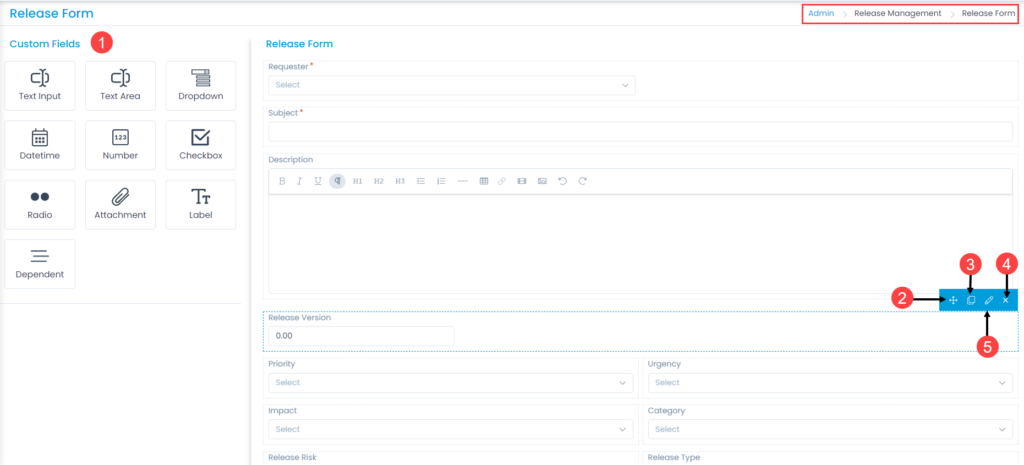Viewport: 1024px width, 465px height.
Task: Click the move handle on Release Version field
Action: pyautogui.click(x=953, y=300)
